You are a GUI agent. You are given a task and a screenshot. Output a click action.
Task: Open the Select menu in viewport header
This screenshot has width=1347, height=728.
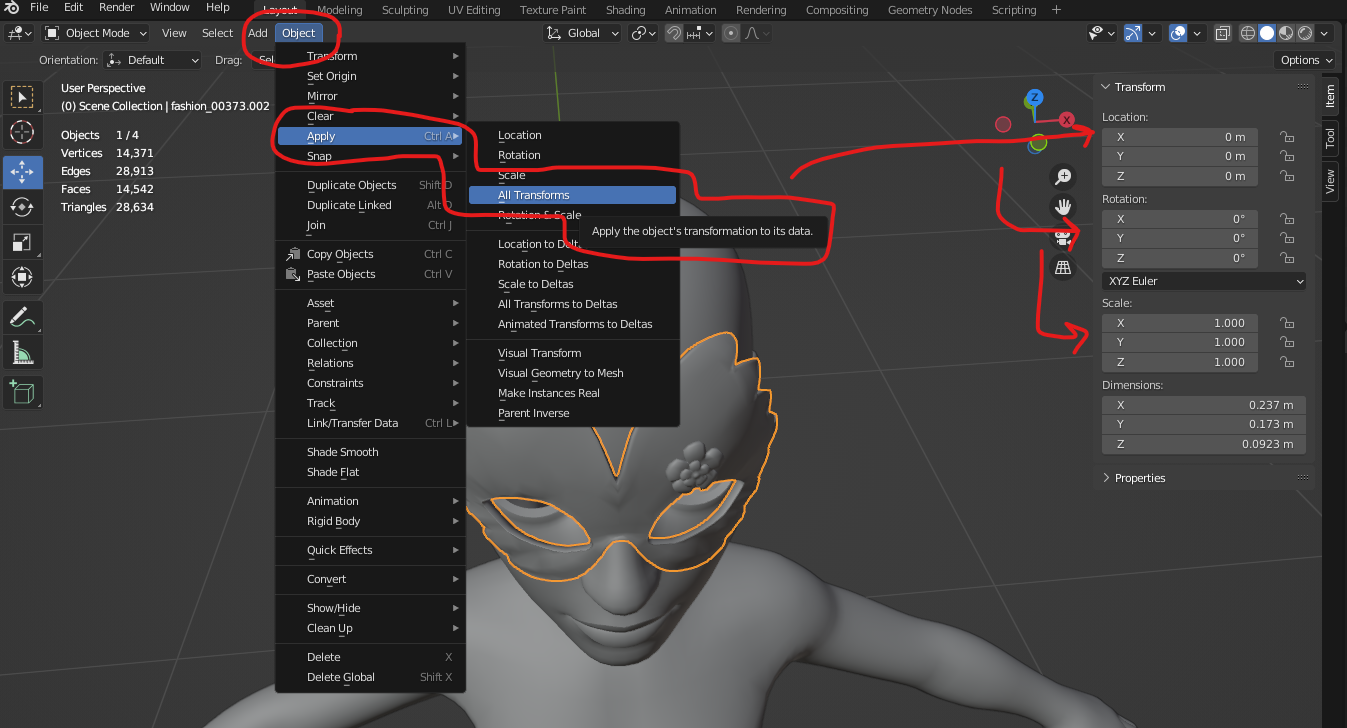pyautogui.click(x=217, y=33)
